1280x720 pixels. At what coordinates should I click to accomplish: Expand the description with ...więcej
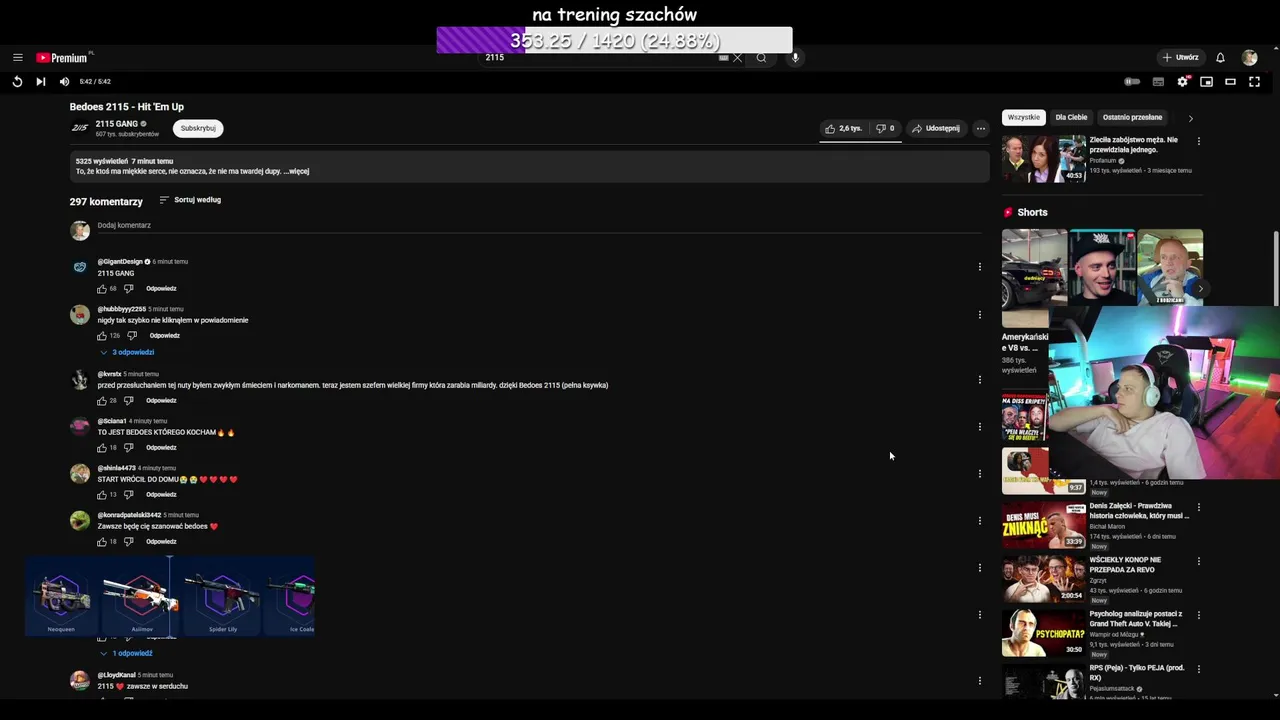(x=296, y=171)
